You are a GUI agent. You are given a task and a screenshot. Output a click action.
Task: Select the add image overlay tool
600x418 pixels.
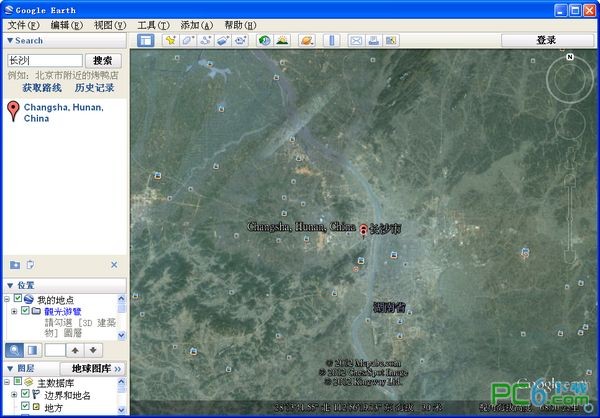(x=223, y=40)
